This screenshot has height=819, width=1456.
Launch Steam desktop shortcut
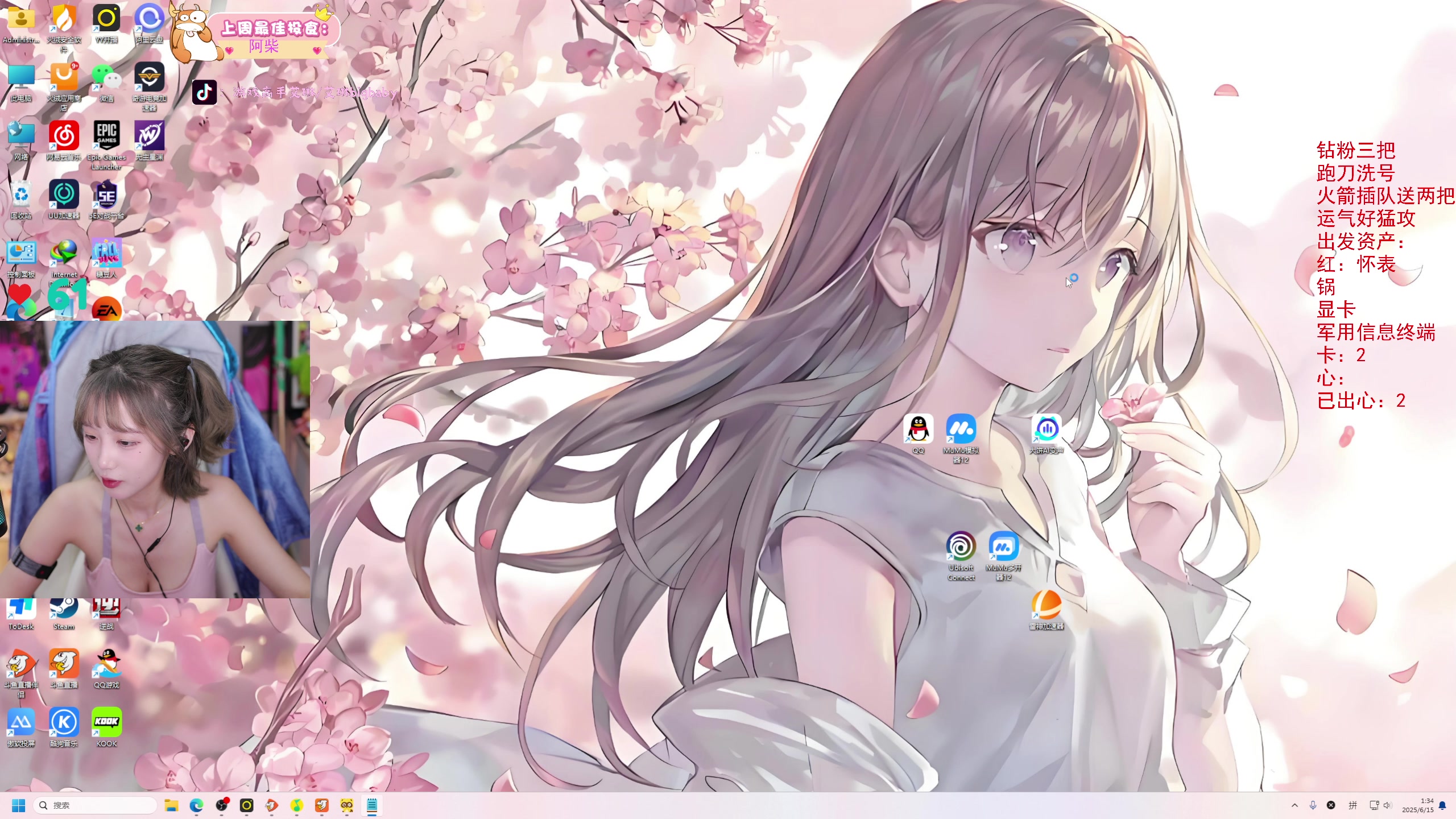(x=64, y=614)
